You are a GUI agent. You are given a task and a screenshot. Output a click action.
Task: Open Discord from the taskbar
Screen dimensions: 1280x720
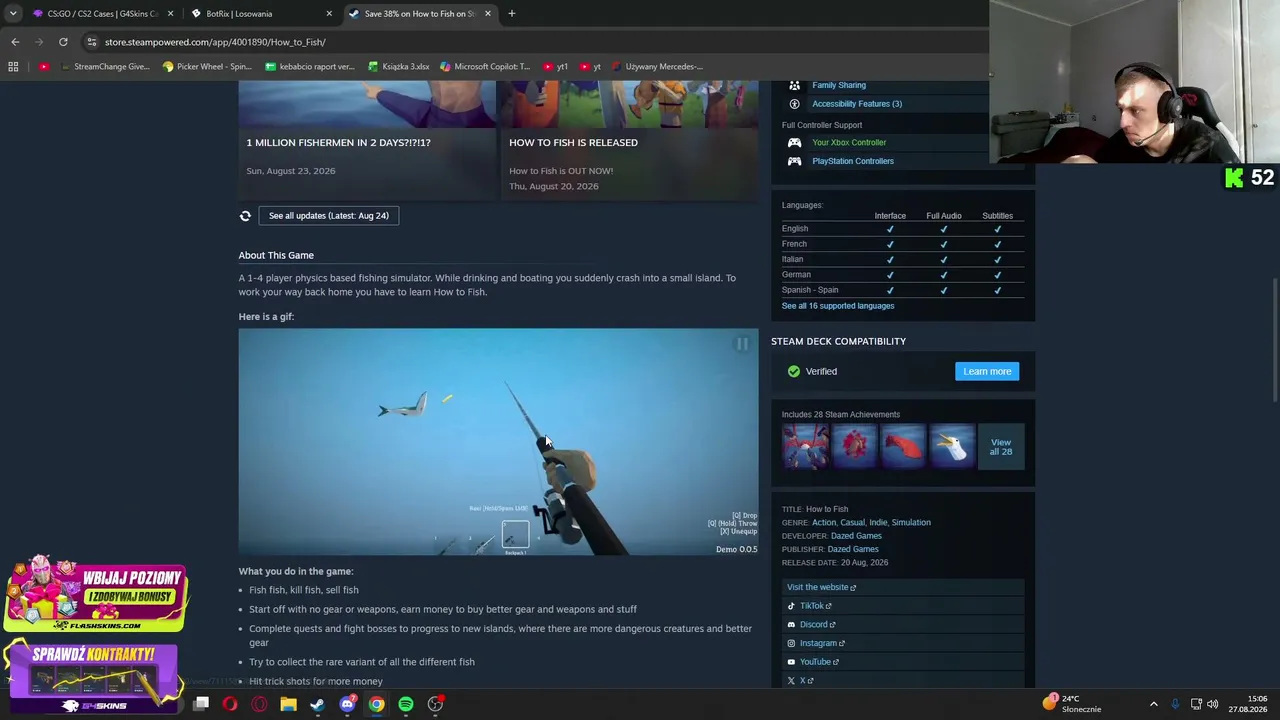[x=347, y=705]
